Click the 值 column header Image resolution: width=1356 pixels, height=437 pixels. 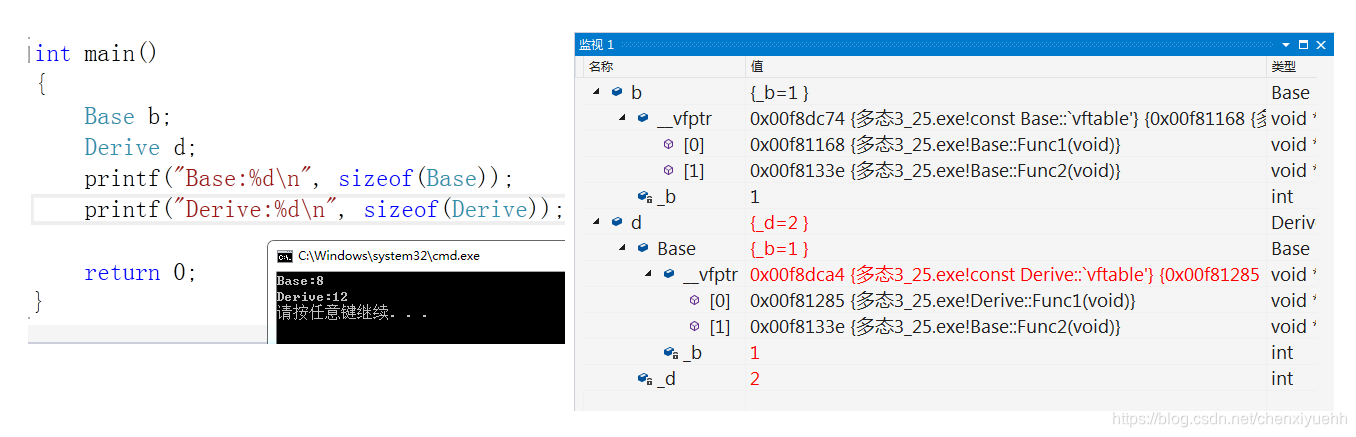pos(756,67)
